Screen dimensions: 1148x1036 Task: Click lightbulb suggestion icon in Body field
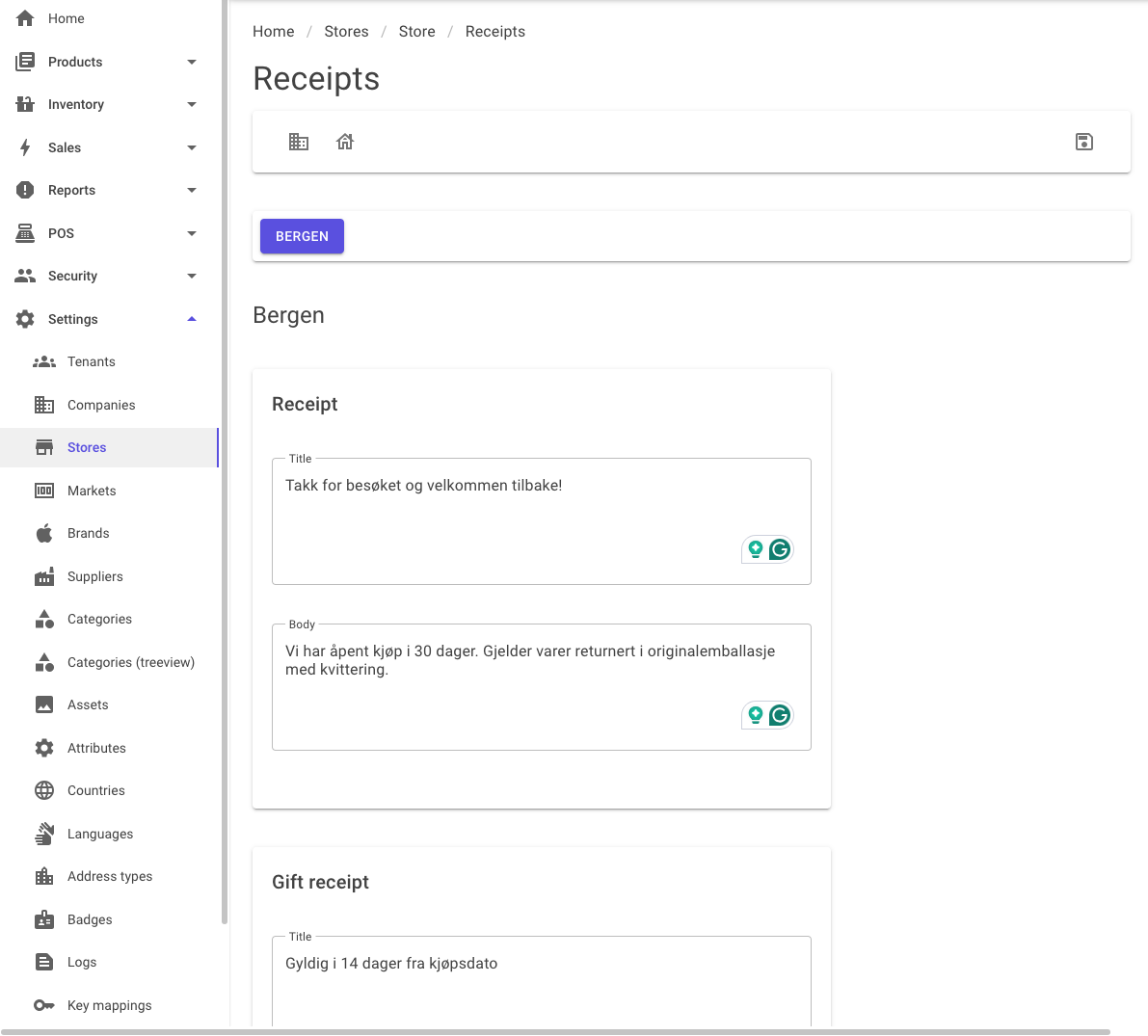[x=755, y=715]
